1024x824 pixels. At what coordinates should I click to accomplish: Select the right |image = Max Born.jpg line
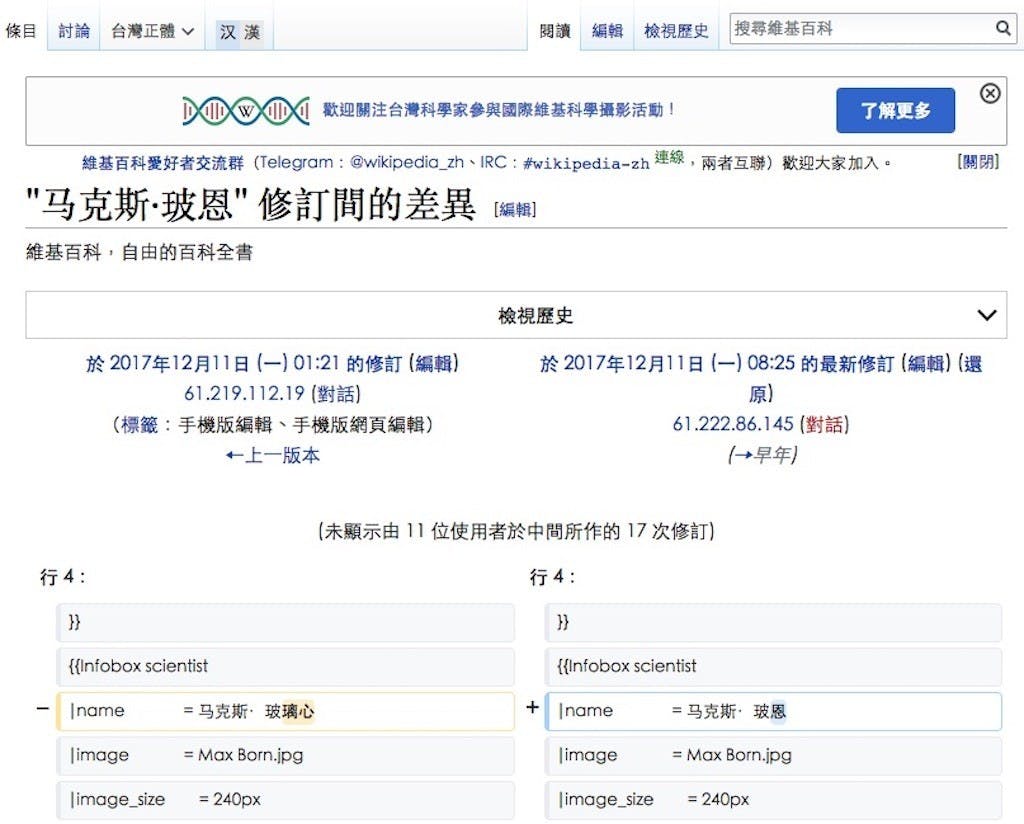773,755
